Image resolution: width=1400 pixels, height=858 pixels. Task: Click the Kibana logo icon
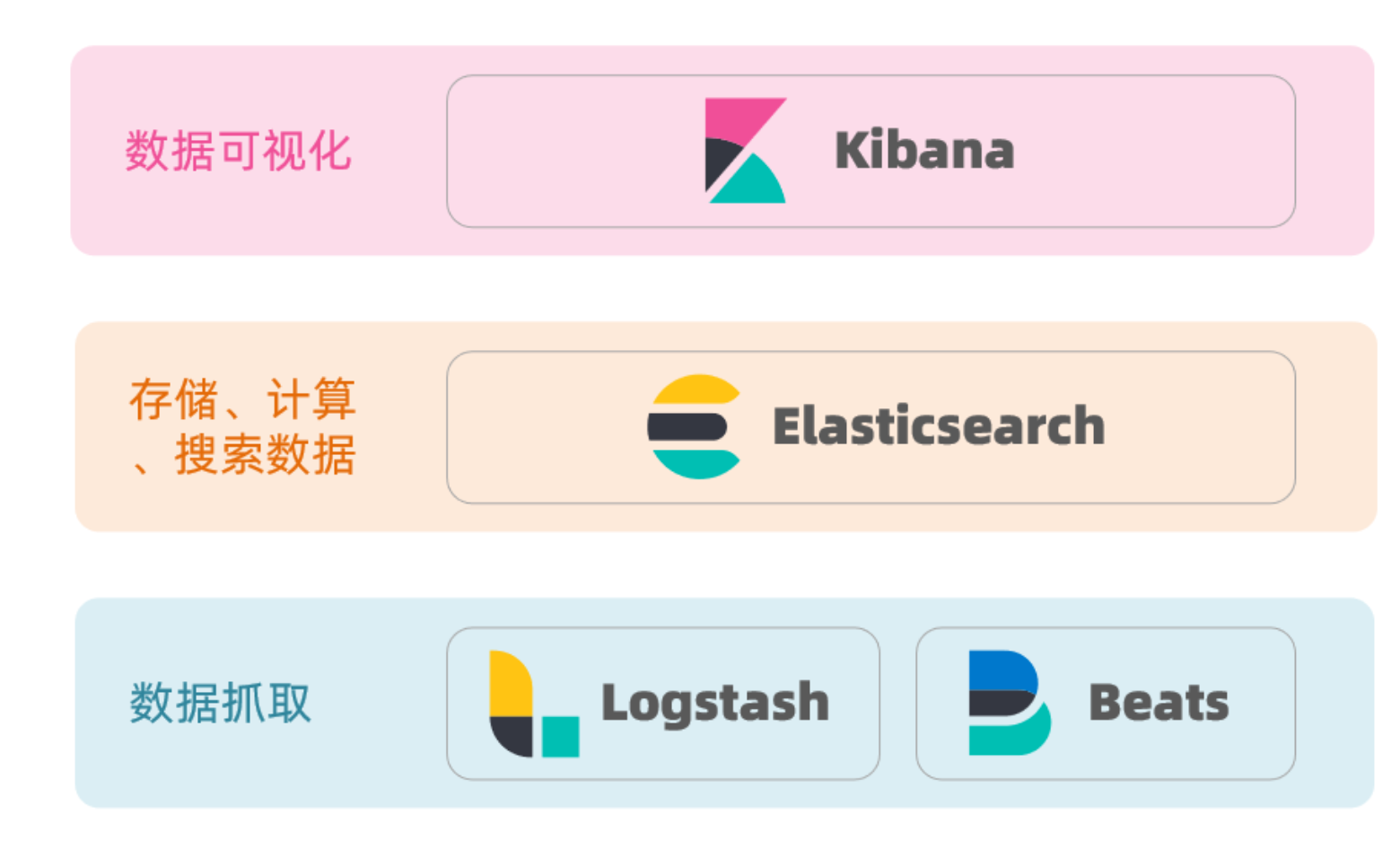coord(745,150)
